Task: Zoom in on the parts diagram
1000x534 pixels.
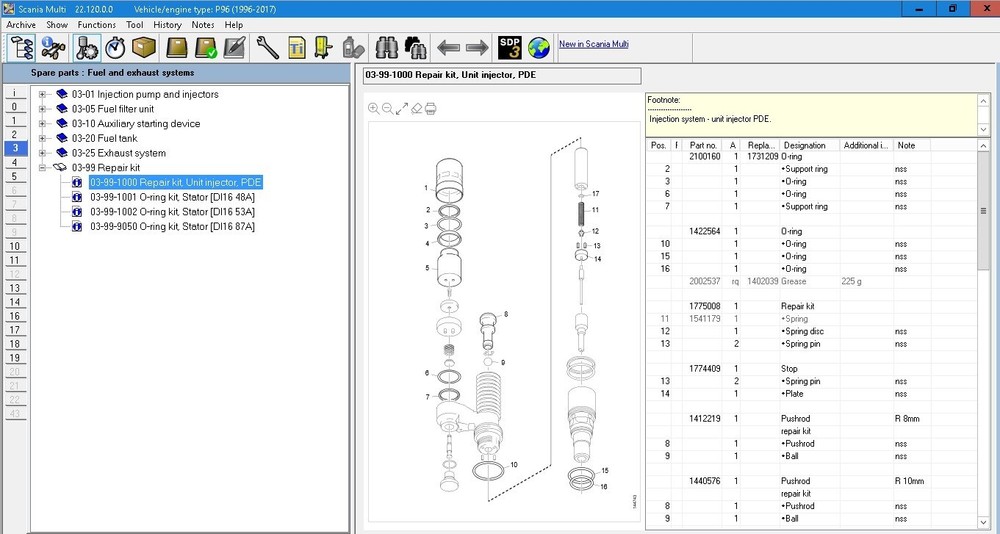Action: [374, 109]
